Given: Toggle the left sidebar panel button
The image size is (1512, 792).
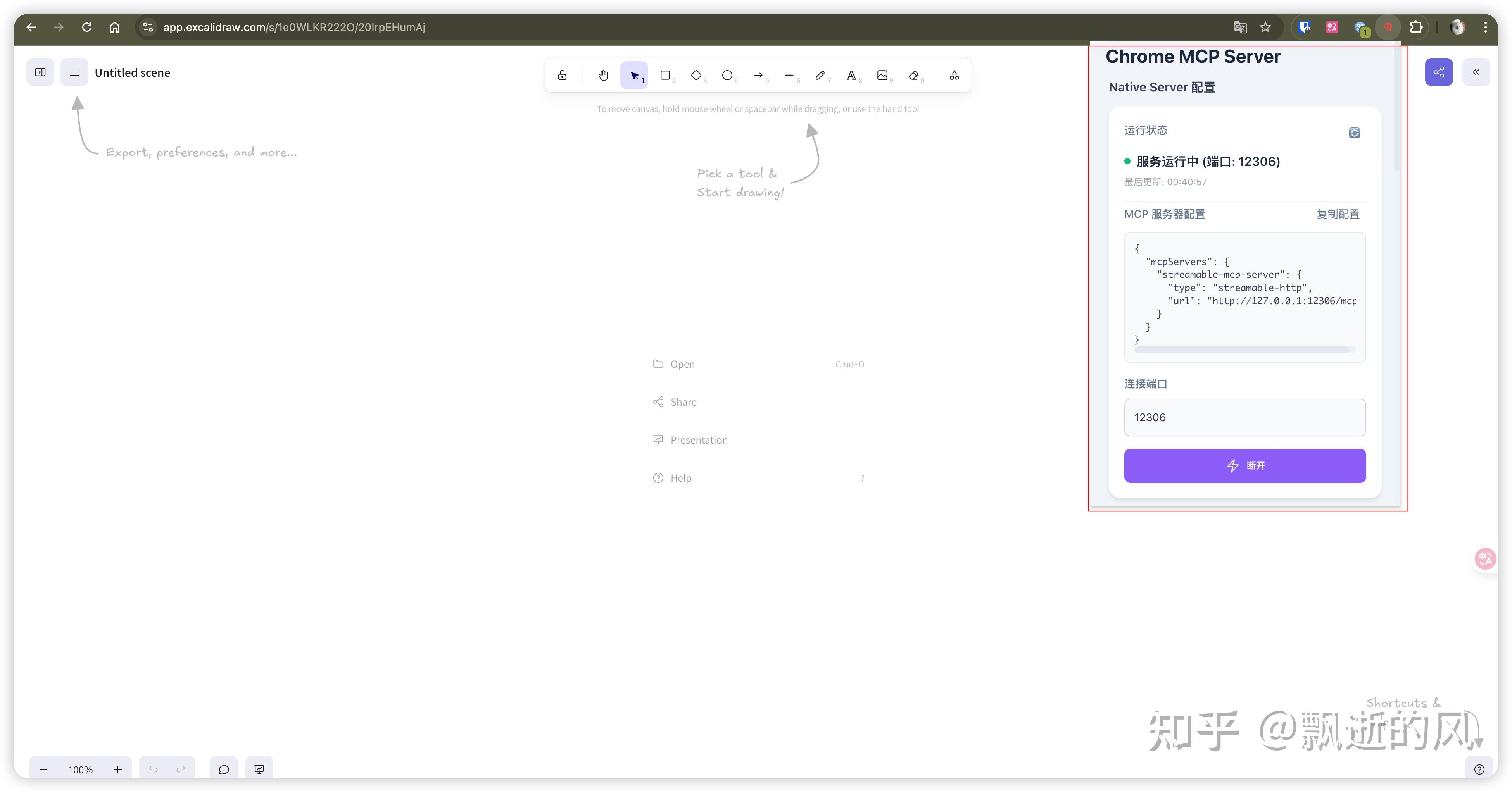Looking at the screenshot, I should tap(40, 72).
